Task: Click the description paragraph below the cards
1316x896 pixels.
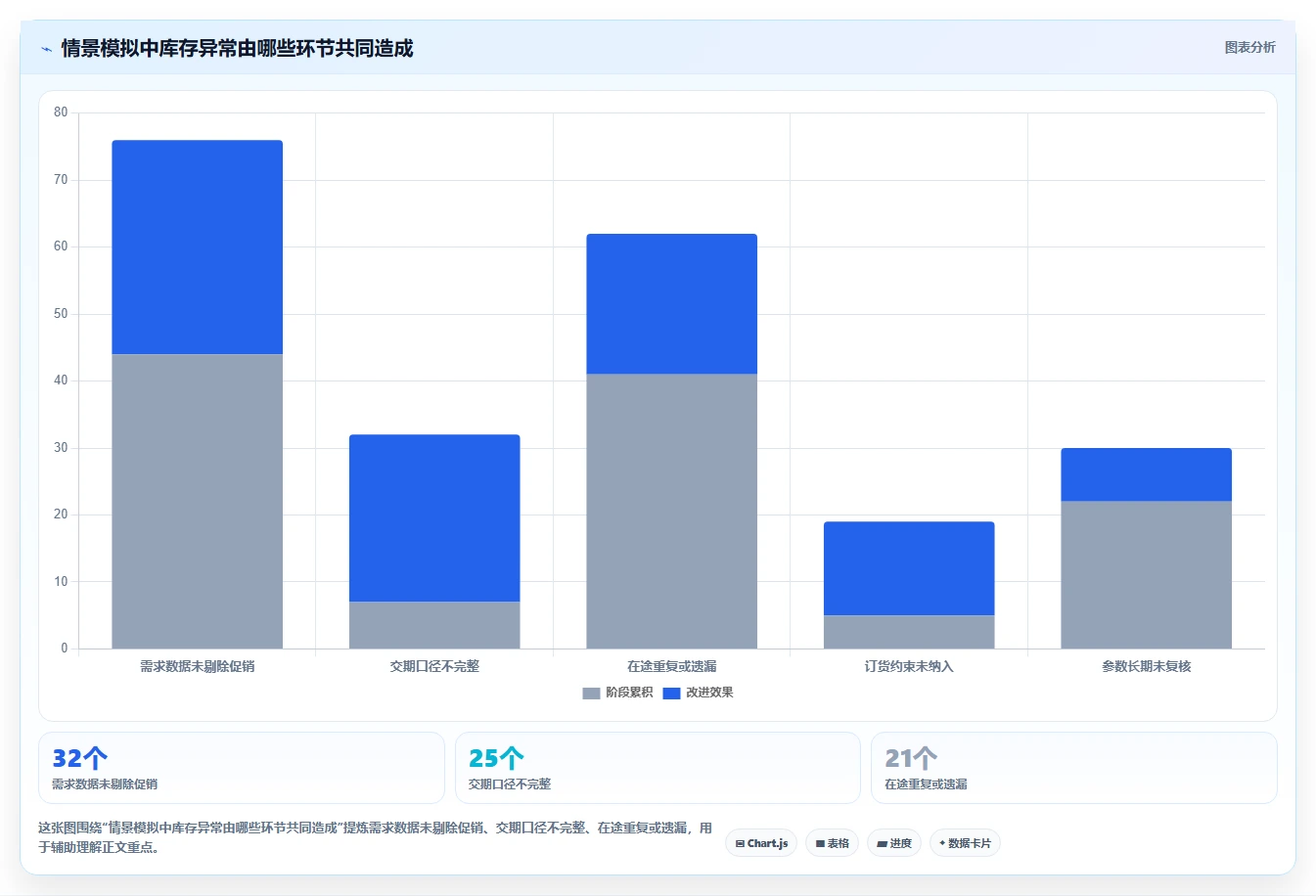Action: 376,837
